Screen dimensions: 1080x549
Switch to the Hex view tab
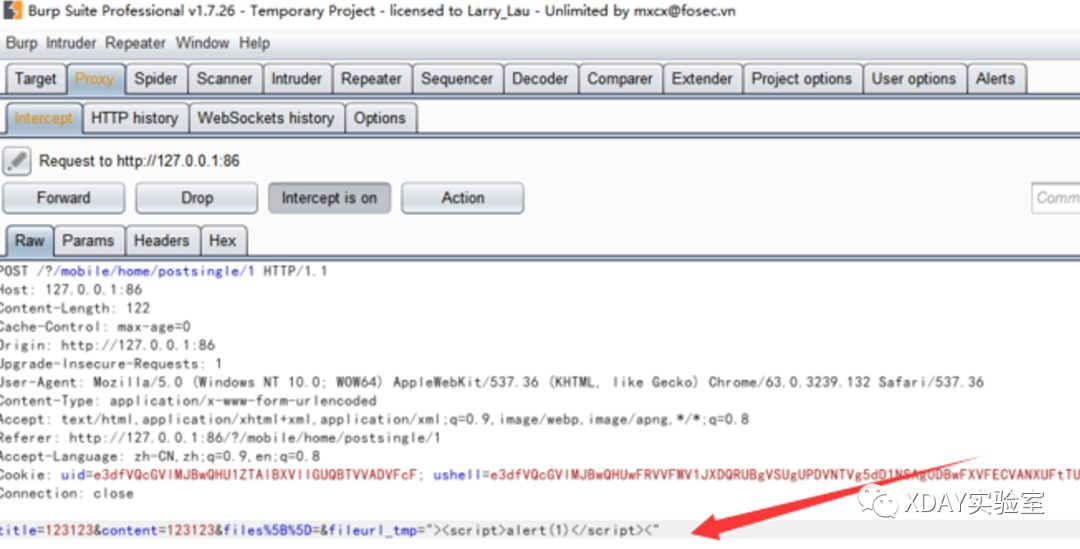coord(222,240)
